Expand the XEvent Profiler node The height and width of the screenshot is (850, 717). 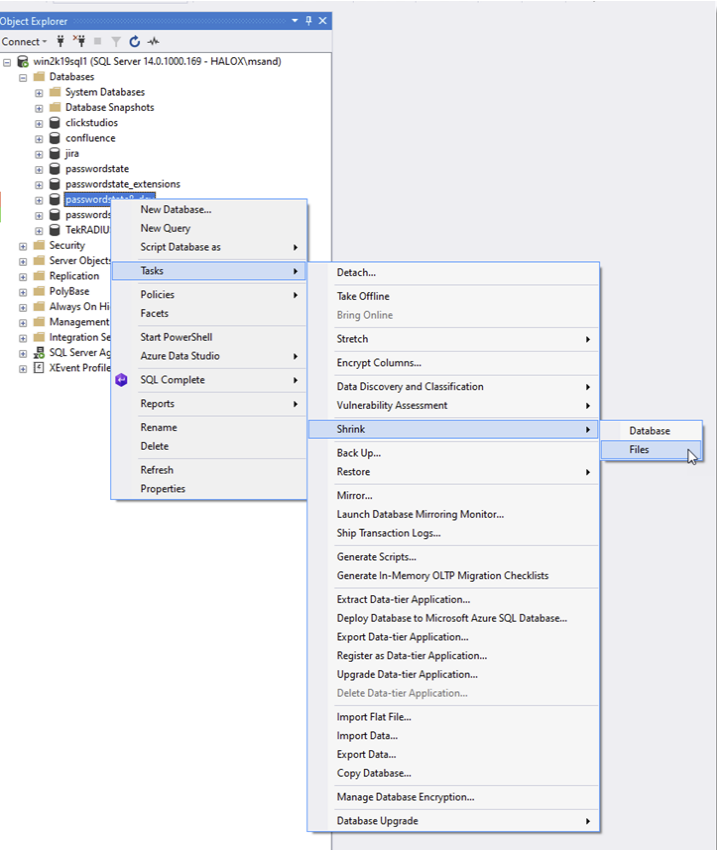click(x=23, y=369)
